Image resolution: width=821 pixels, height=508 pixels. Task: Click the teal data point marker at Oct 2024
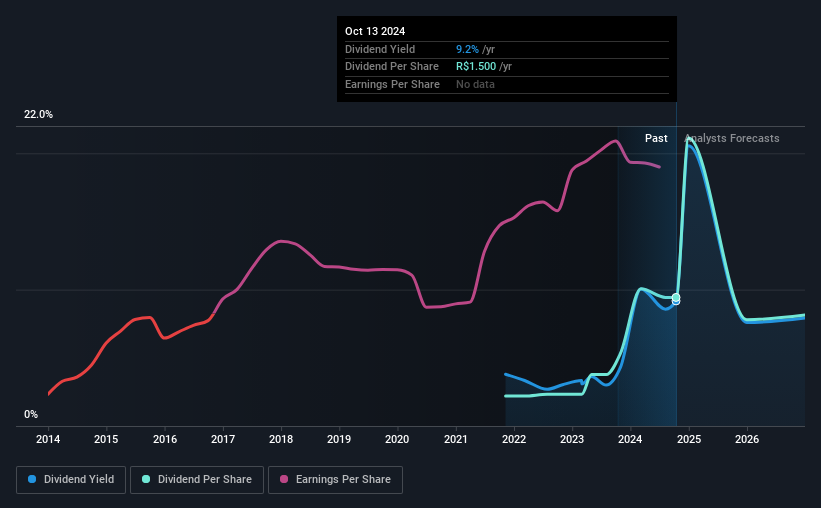tap(676, 297)
